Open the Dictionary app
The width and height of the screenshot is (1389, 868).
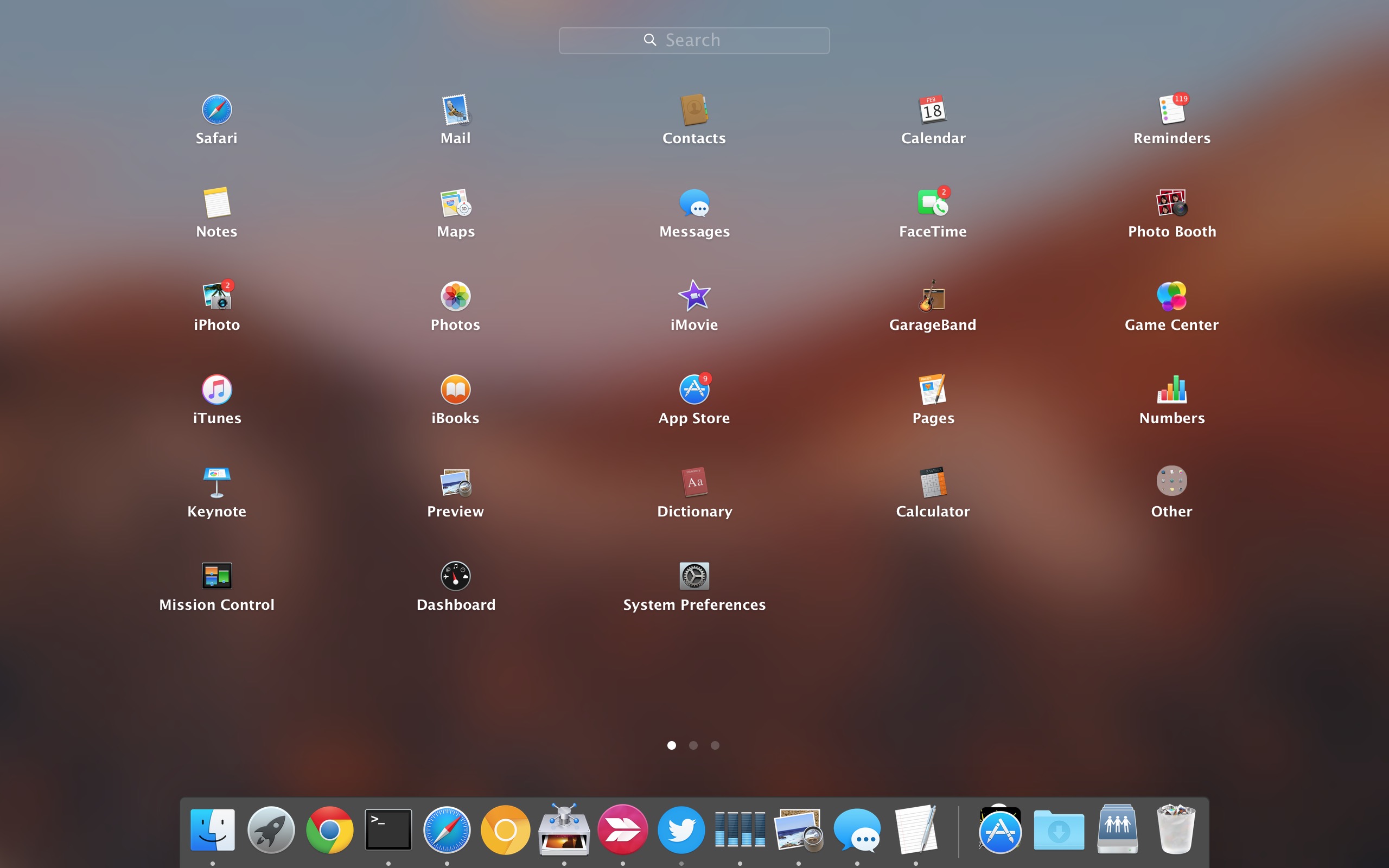coord(694,483)
